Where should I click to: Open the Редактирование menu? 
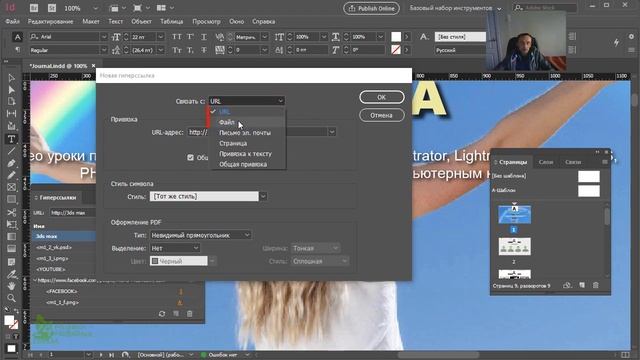(x=51, y=21)
